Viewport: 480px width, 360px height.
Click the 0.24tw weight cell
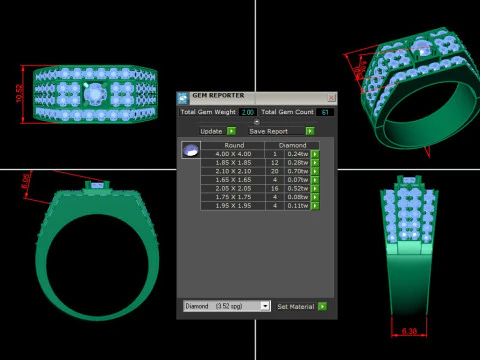click(297, 154)
